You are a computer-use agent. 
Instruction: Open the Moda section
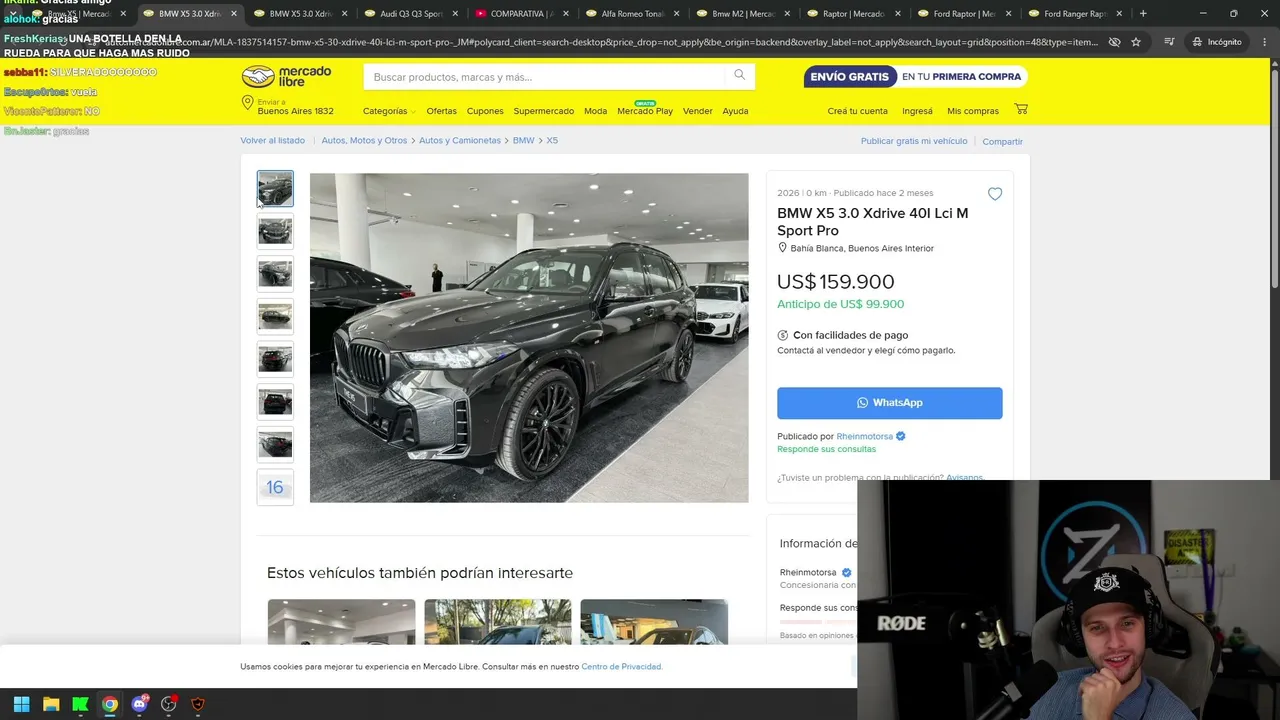[595, 111]
